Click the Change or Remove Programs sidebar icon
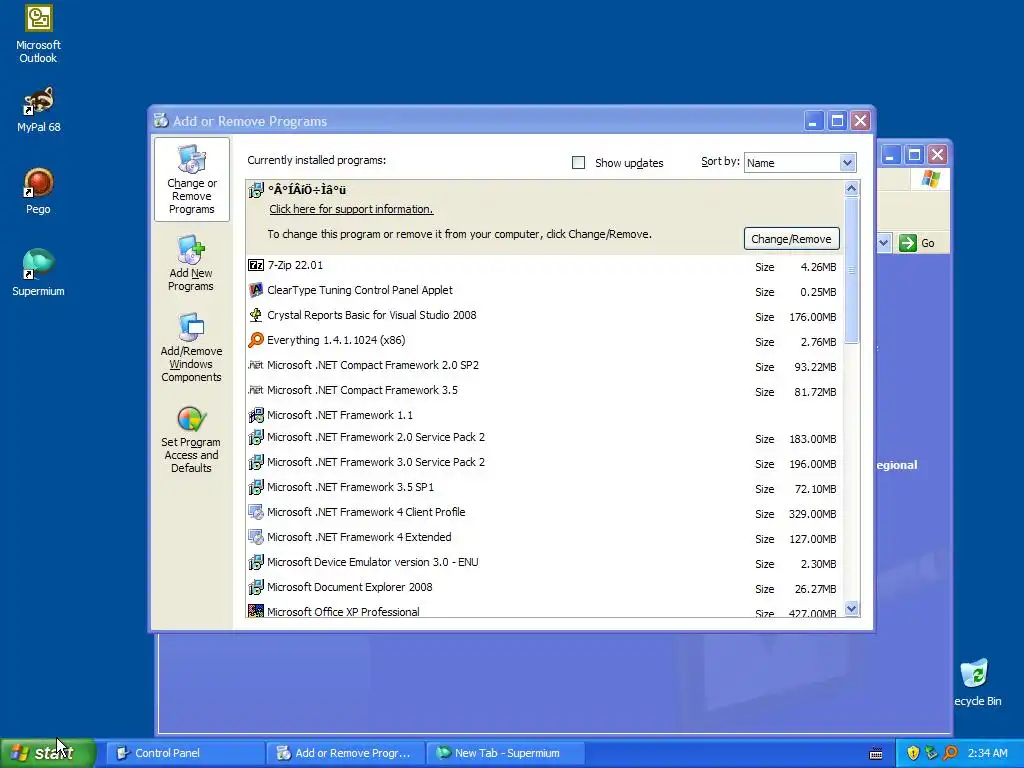 pyautogui.click(x=191, y=159)
